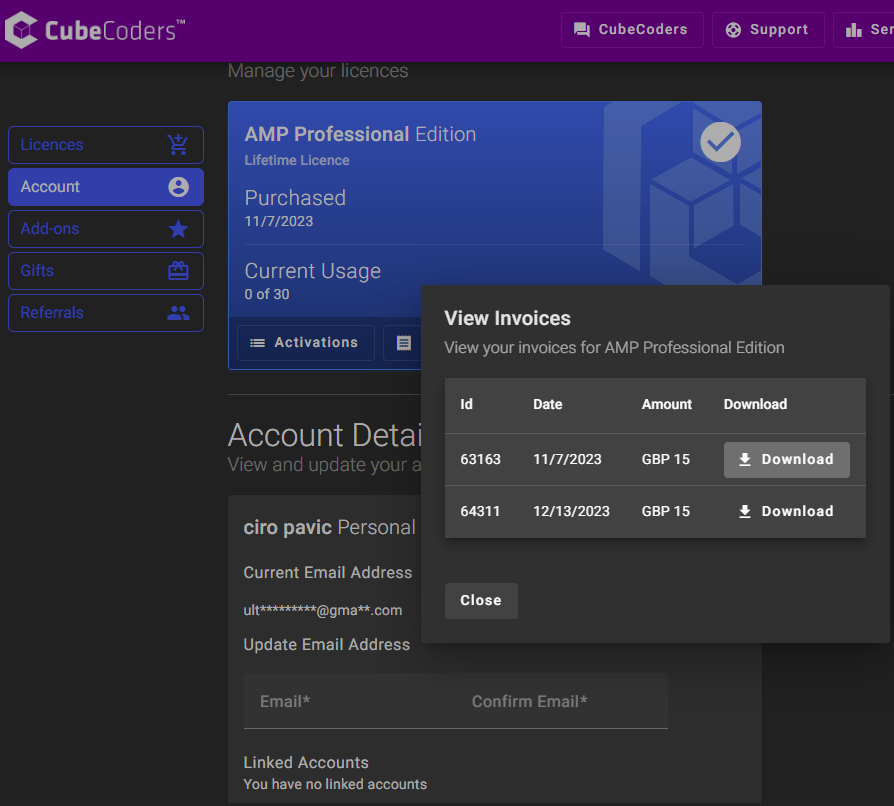Click the star icon on Add-ons
This screenshot has height=806, width=894.
coord(178,229)
